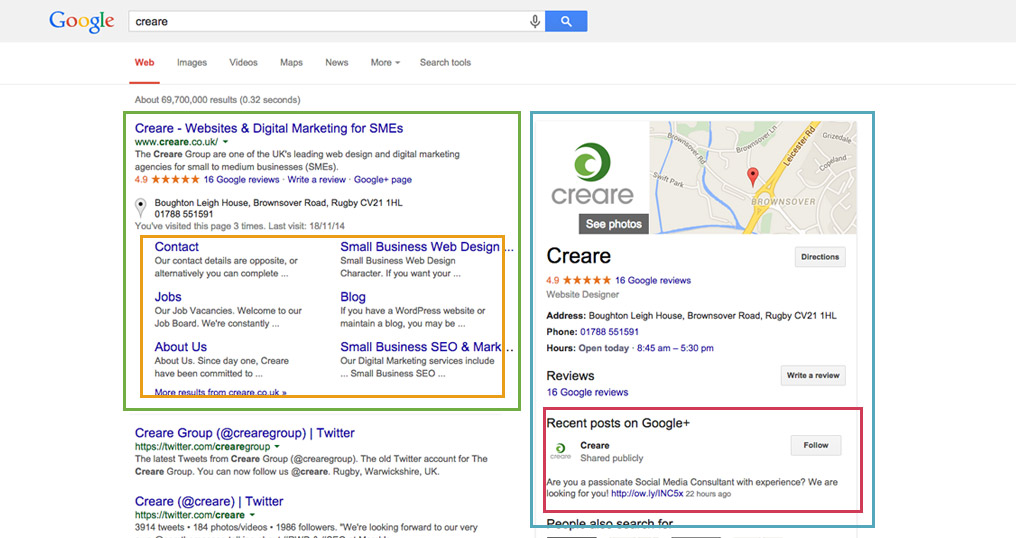Open the arrow next to twitter.com/crearegroup URL
The image size is (1016, 538).
point(277,447)
